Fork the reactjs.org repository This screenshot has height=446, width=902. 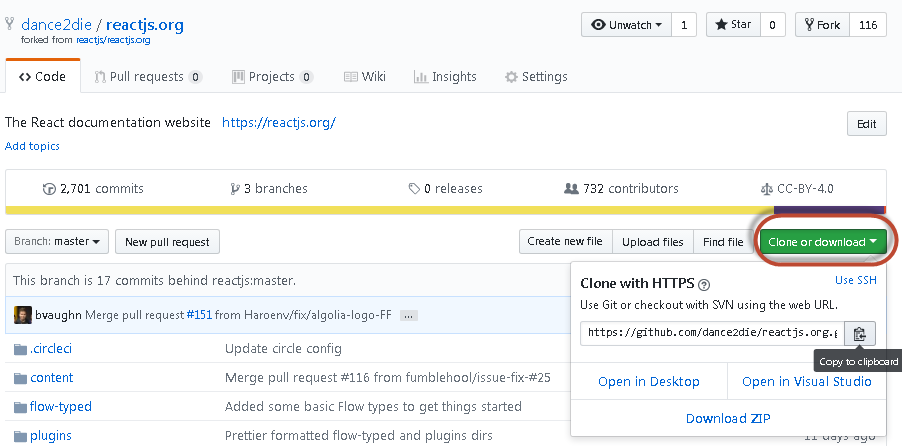coord(821,25)
